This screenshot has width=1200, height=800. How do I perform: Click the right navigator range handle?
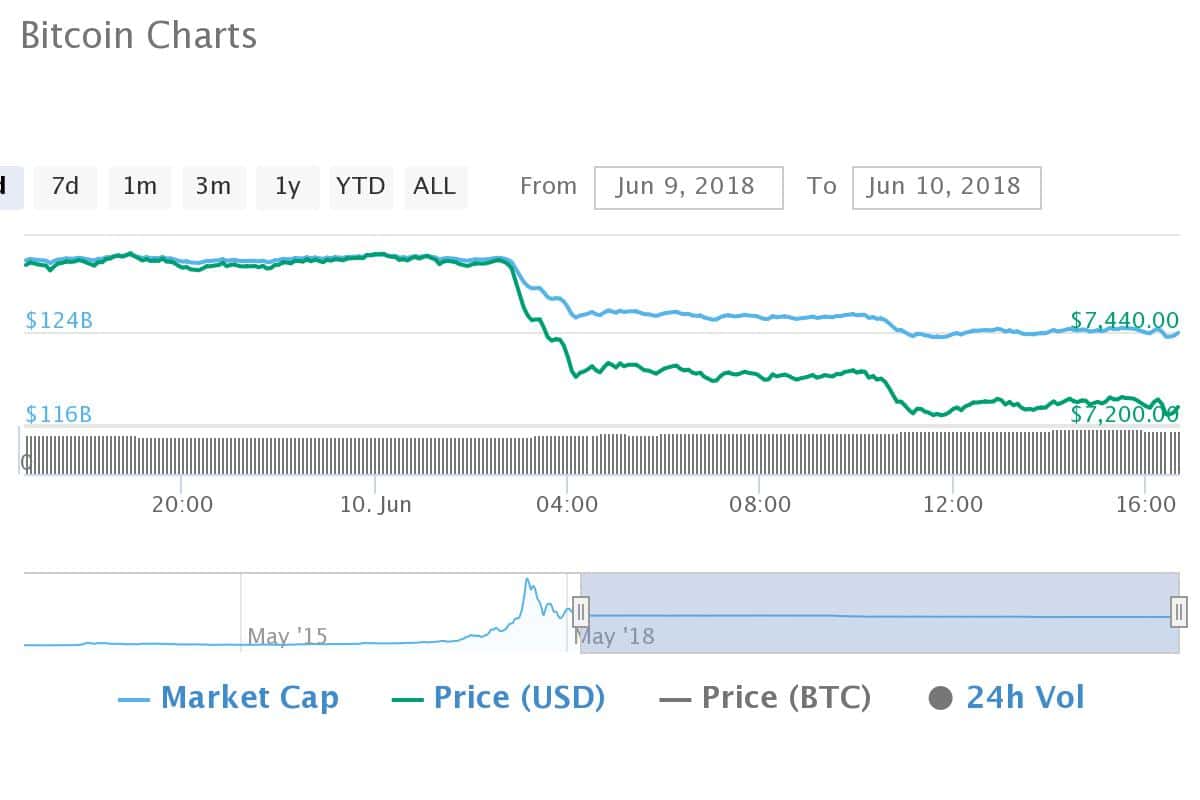tap(1180, 611)
